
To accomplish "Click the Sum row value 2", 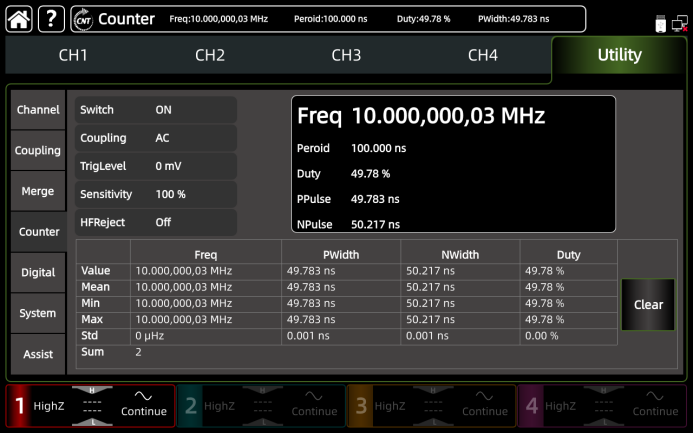I will pyautogui.click(x=138, y=352).
